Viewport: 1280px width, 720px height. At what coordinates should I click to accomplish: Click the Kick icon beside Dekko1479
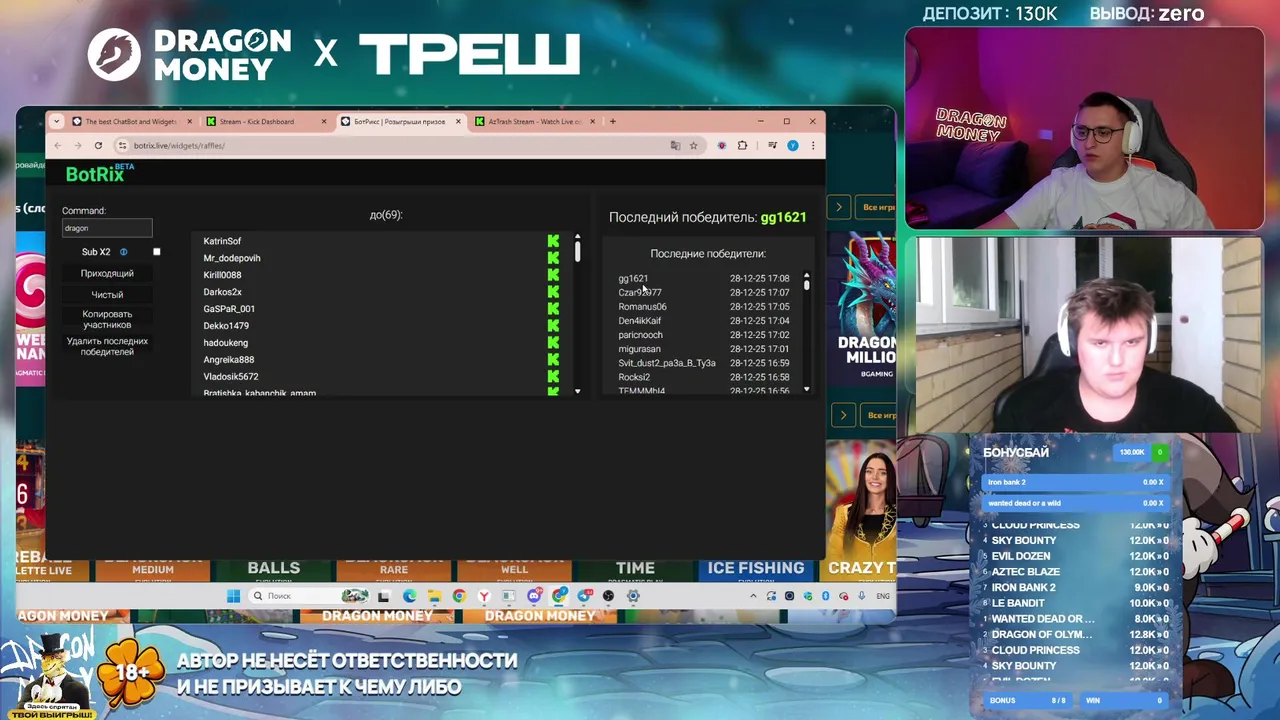(x=553, y=326)
